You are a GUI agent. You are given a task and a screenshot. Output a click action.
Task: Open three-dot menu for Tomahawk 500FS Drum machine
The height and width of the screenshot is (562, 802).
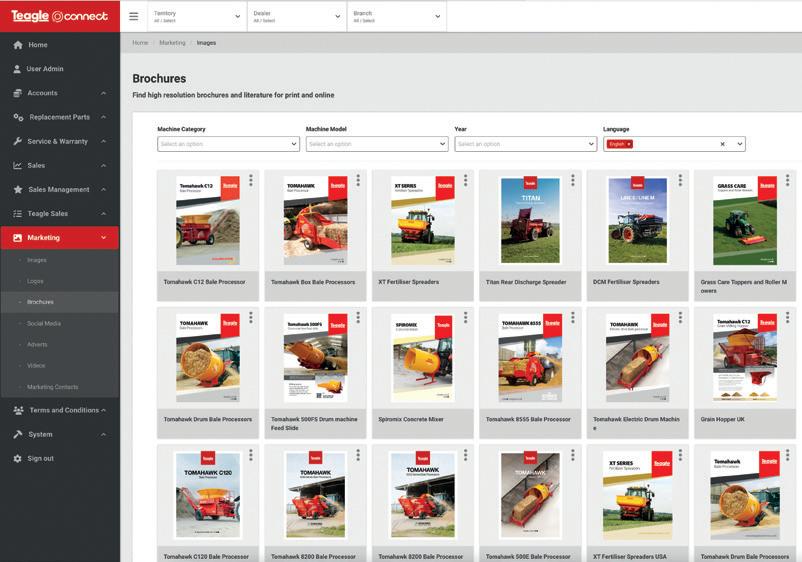tap(358, 318)
